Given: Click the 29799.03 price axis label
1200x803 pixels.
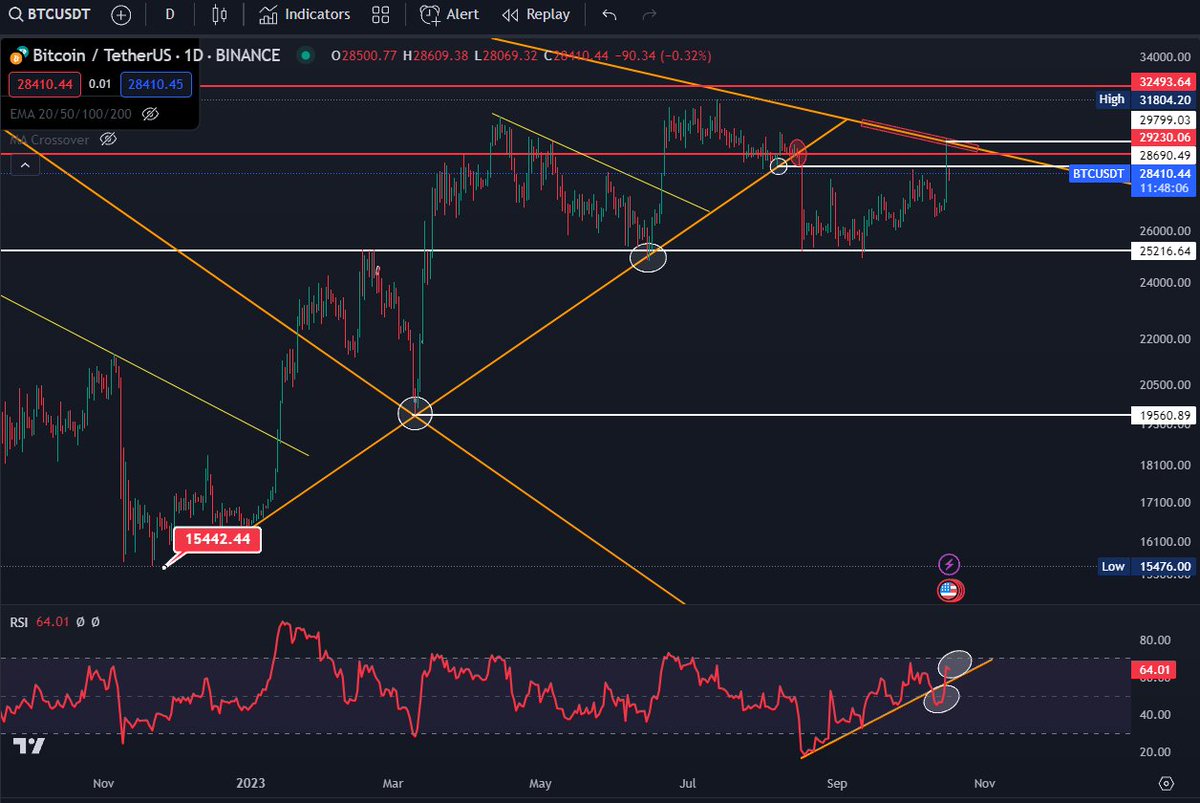Looking at the screenshot, I should pos(1163,119).
